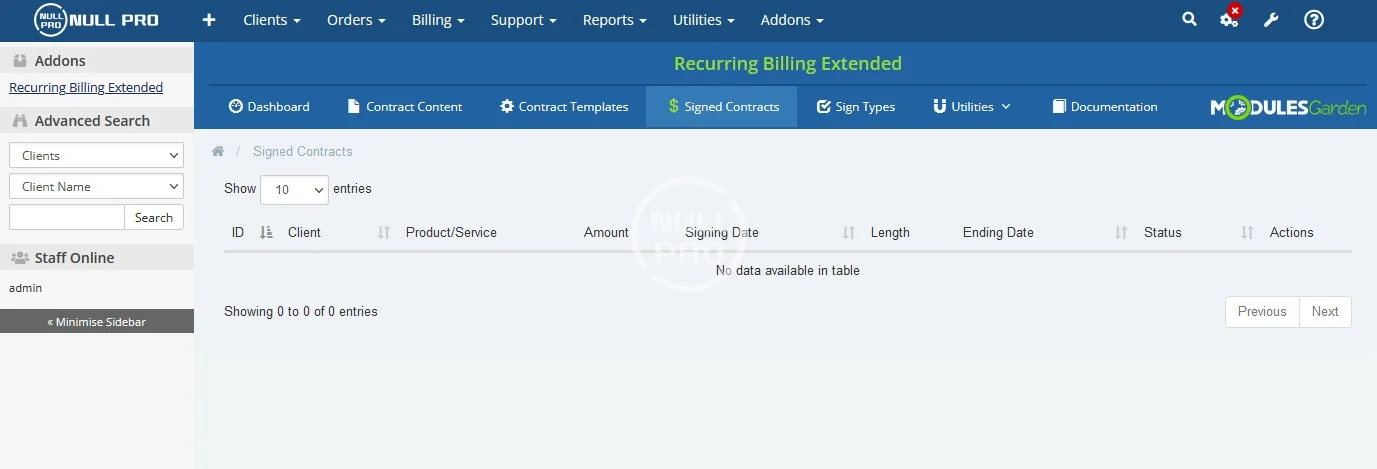Viewport: 1377px width, 469px height.
Task: Go to the Sign Types tab
Action: tap(856, 107)
